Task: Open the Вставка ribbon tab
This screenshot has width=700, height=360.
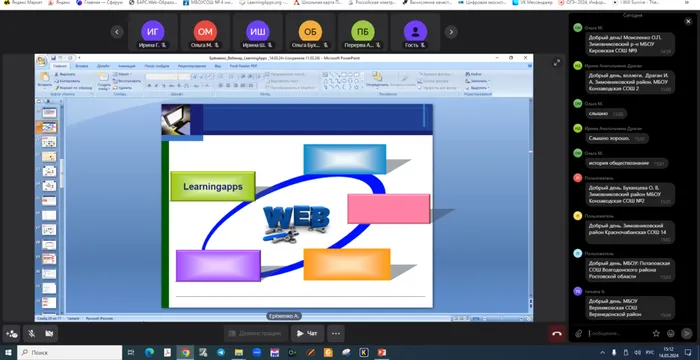Action: point(82,66)
